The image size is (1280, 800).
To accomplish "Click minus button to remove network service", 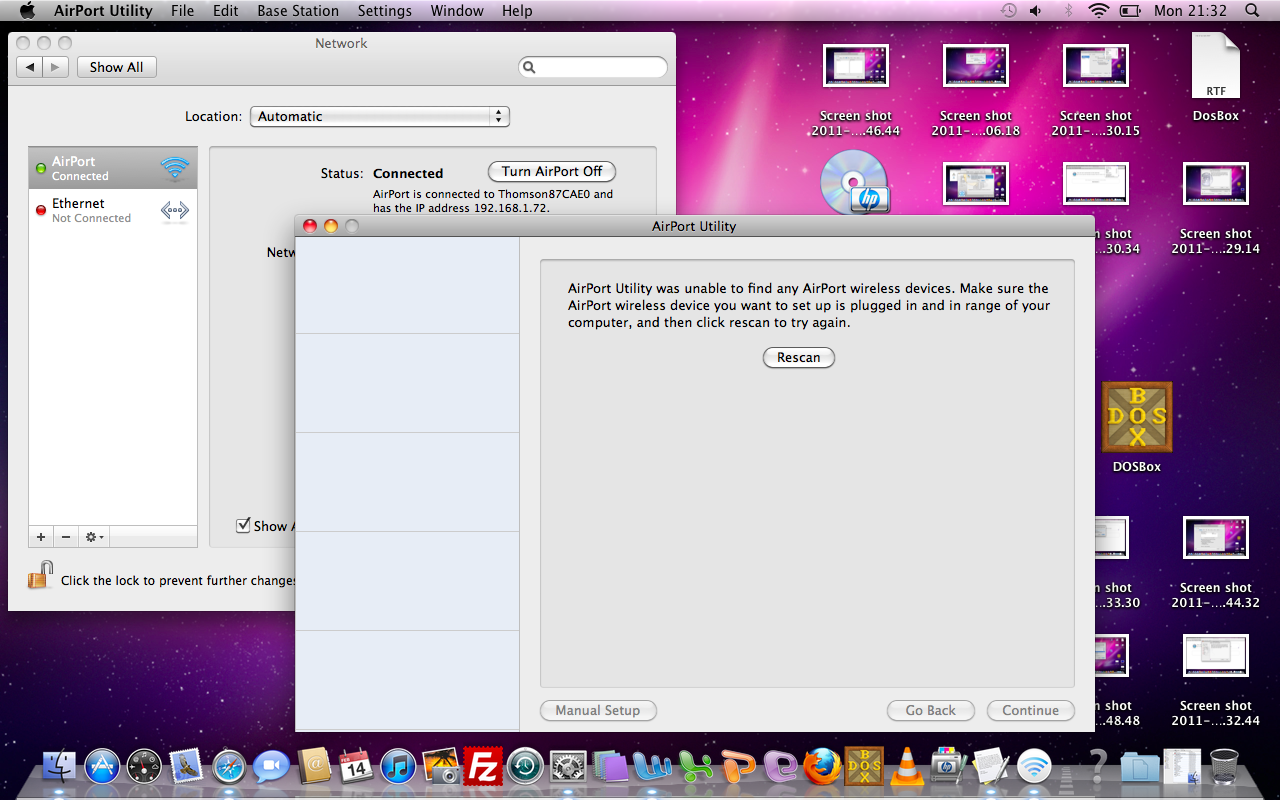I will [x=66, y=537].
